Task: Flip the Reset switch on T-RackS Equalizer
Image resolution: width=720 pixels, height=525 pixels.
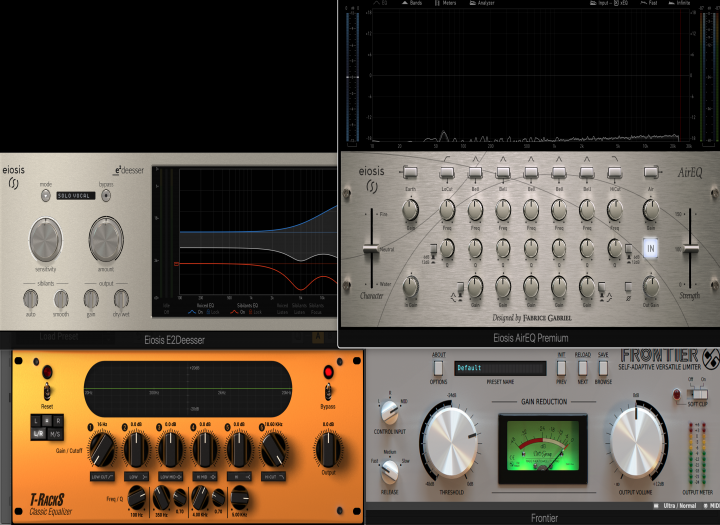Action: [x=47, y=391]
